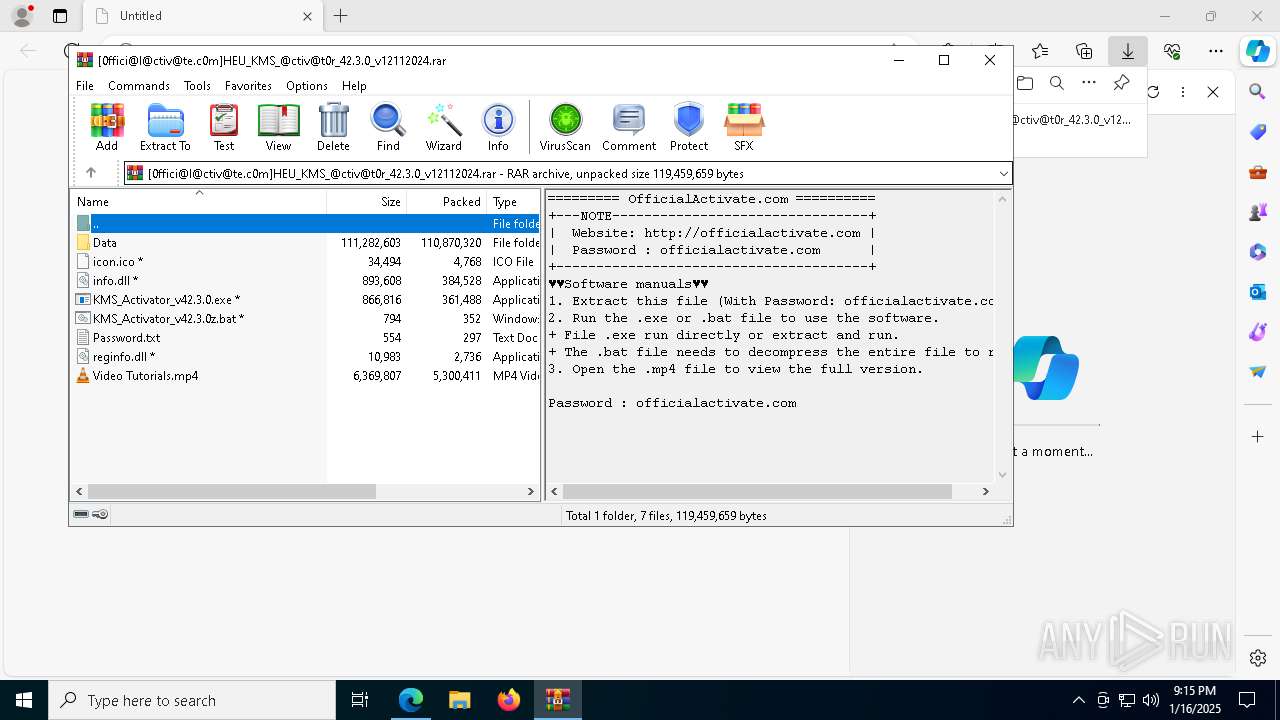Sort by the Name column header
Viewport: 1280px width, 720px height.
[x=198, y=201]
